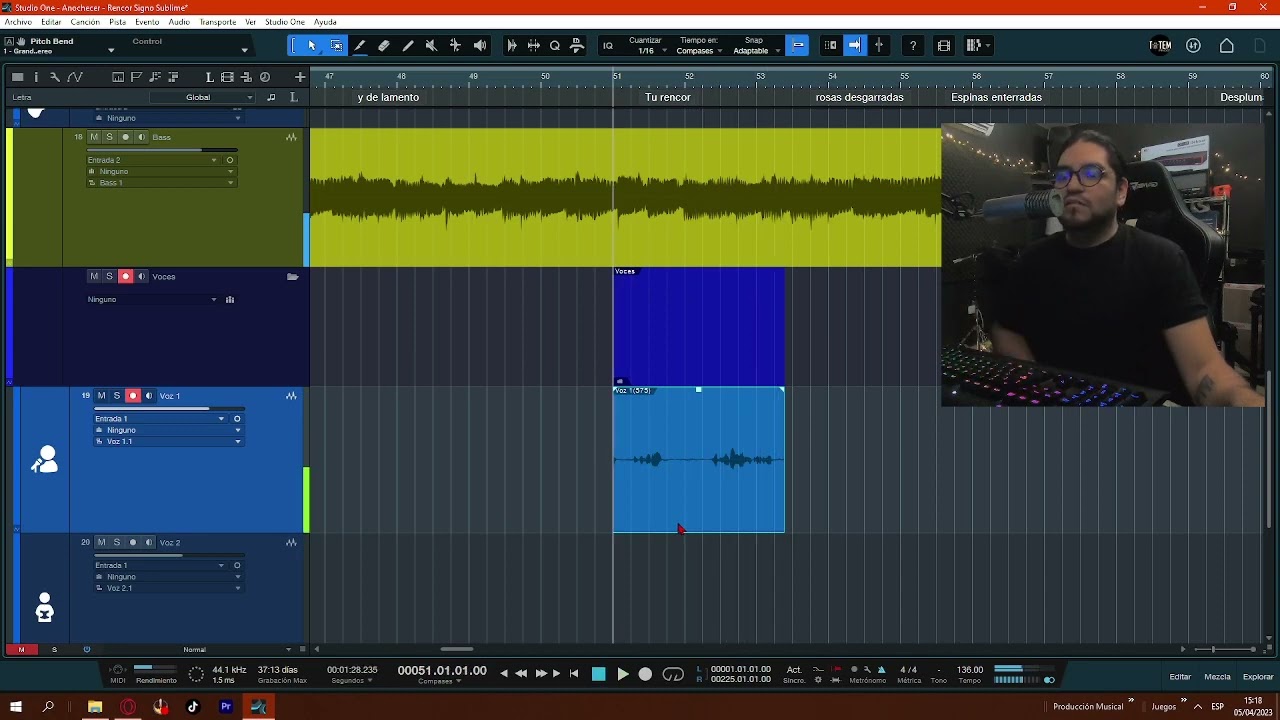1280x720 pixels.
Task: Show automation curve icon in track toolbar
Action: (x=75, y=77)
